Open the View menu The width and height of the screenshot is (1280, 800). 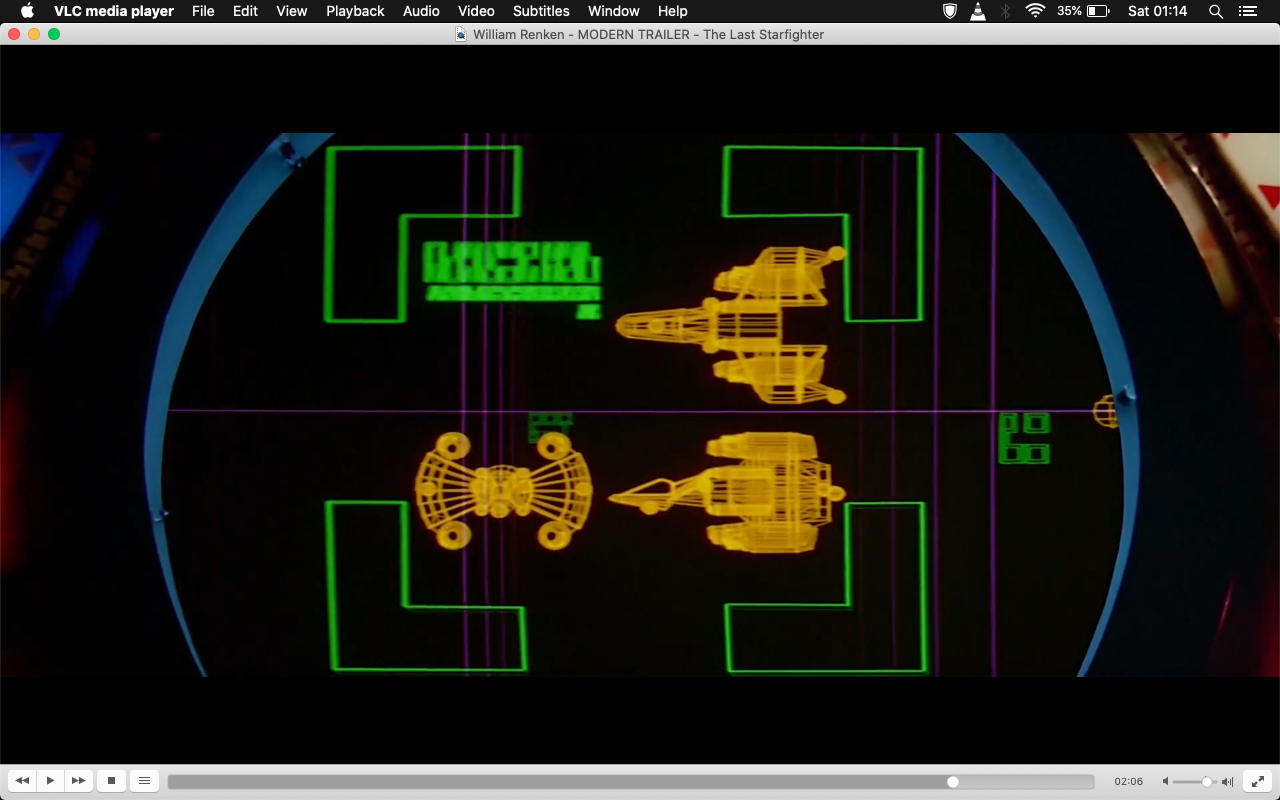292,11
